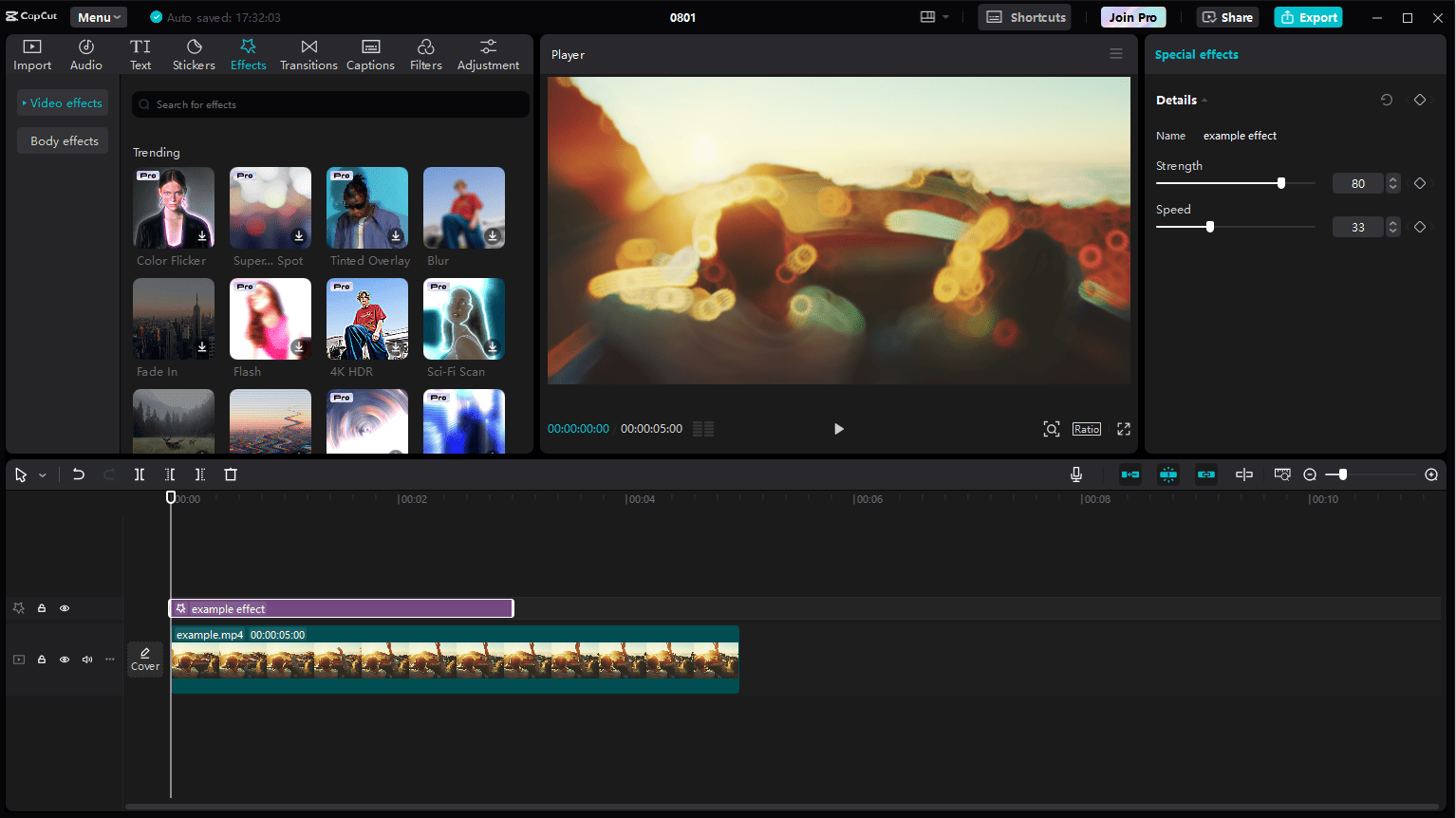This screenshot has height=818, width=1456.
Task: Click the Export button
Action: point(1308,17)
